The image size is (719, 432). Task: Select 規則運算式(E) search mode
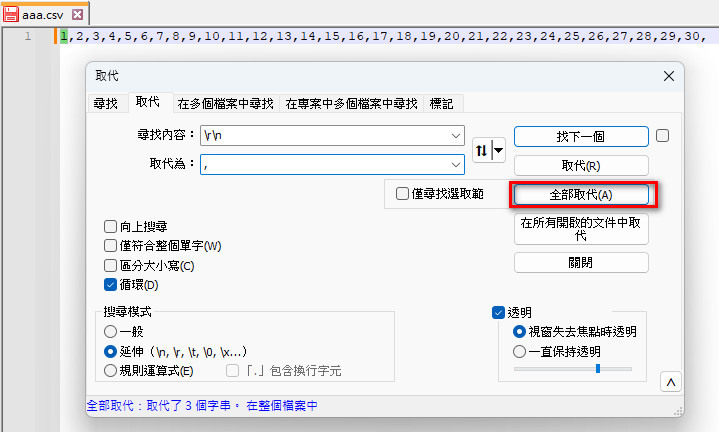click(110, 371)
